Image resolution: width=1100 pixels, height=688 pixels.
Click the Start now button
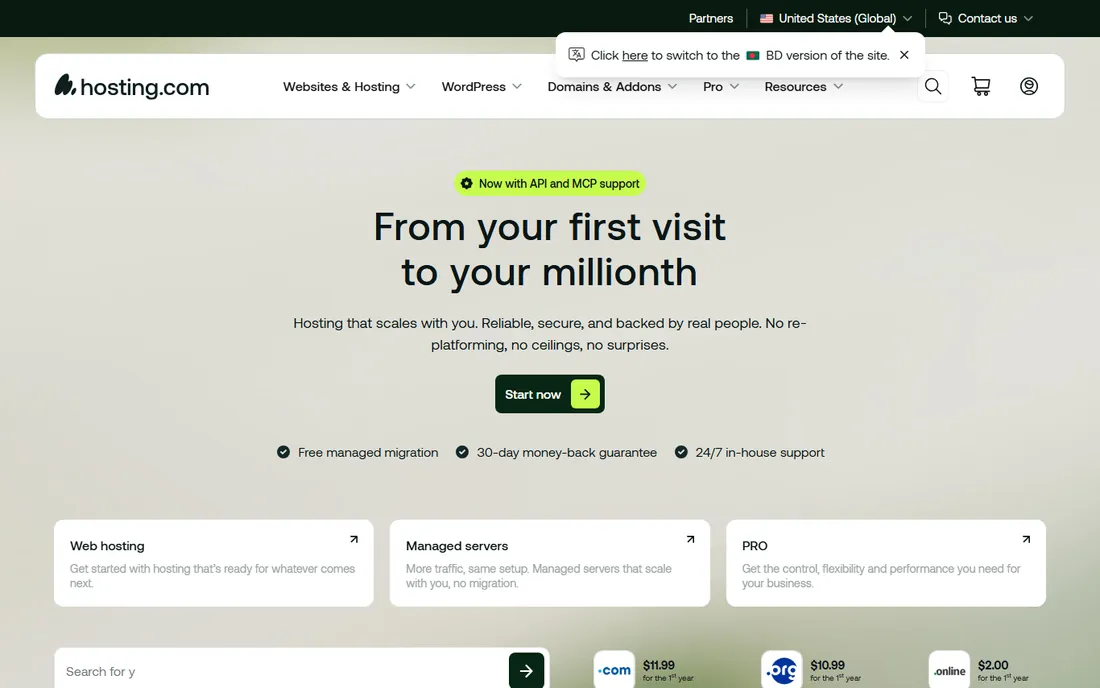(549, 394)
